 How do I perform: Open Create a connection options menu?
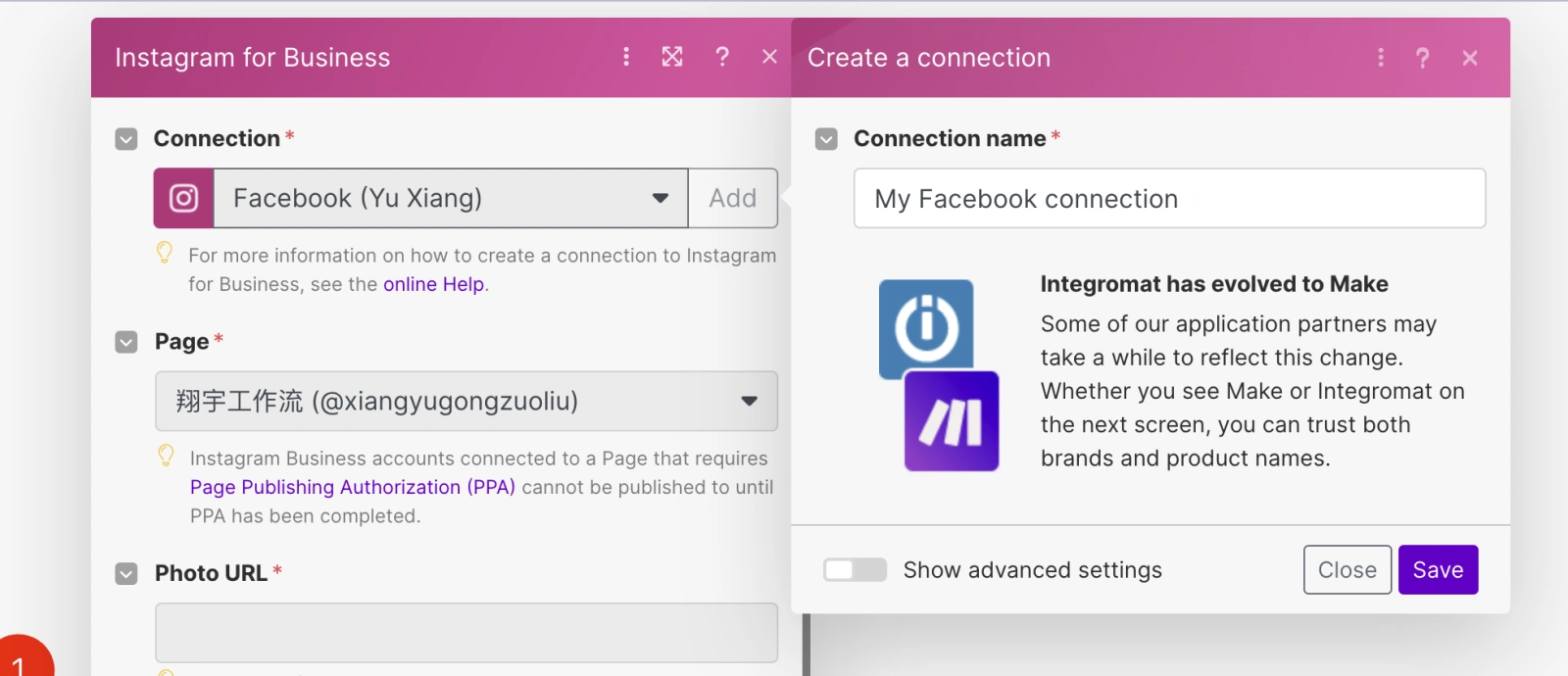pyautogui.click(x=1381, y=58)
